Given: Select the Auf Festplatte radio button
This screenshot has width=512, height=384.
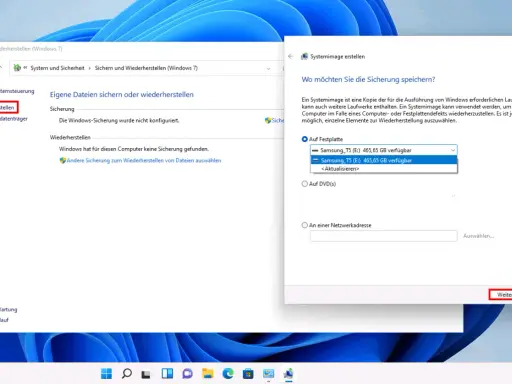Looking at the screenshot, I should [x=304, y=139].
